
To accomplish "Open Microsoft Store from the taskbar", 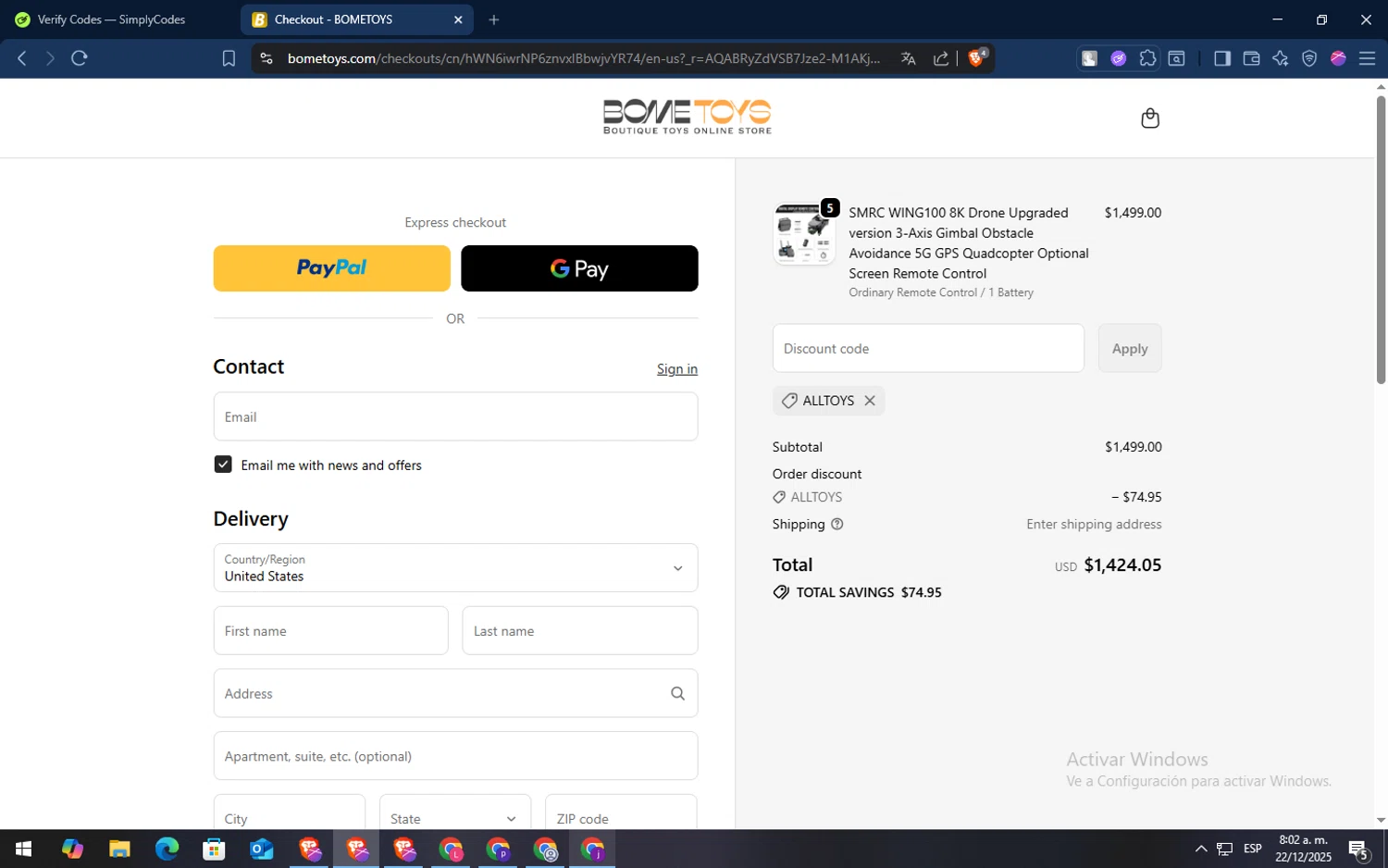I will click(214, 849).
